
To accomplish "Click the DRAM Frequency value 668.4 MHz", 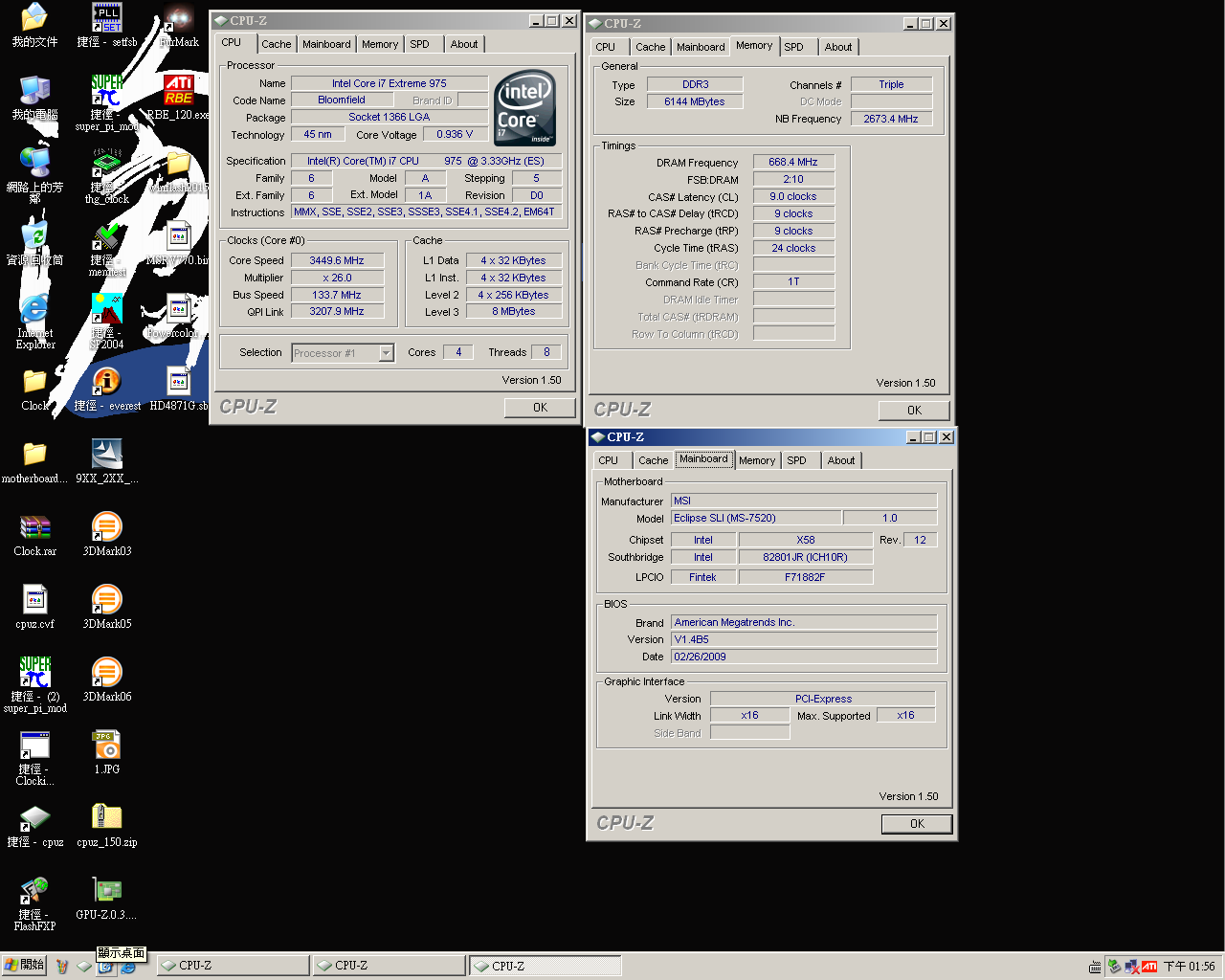I will (793, 162).
